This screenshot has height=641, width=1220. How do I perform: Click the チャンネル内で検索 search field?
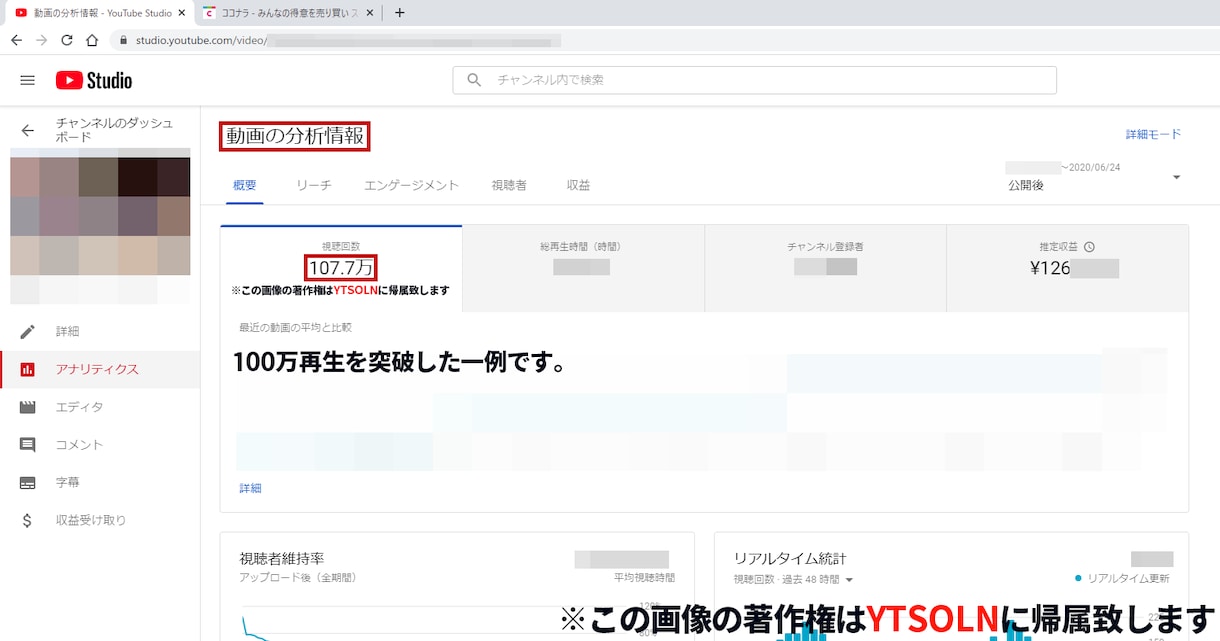pyautogui.click(x=754, y=80)
